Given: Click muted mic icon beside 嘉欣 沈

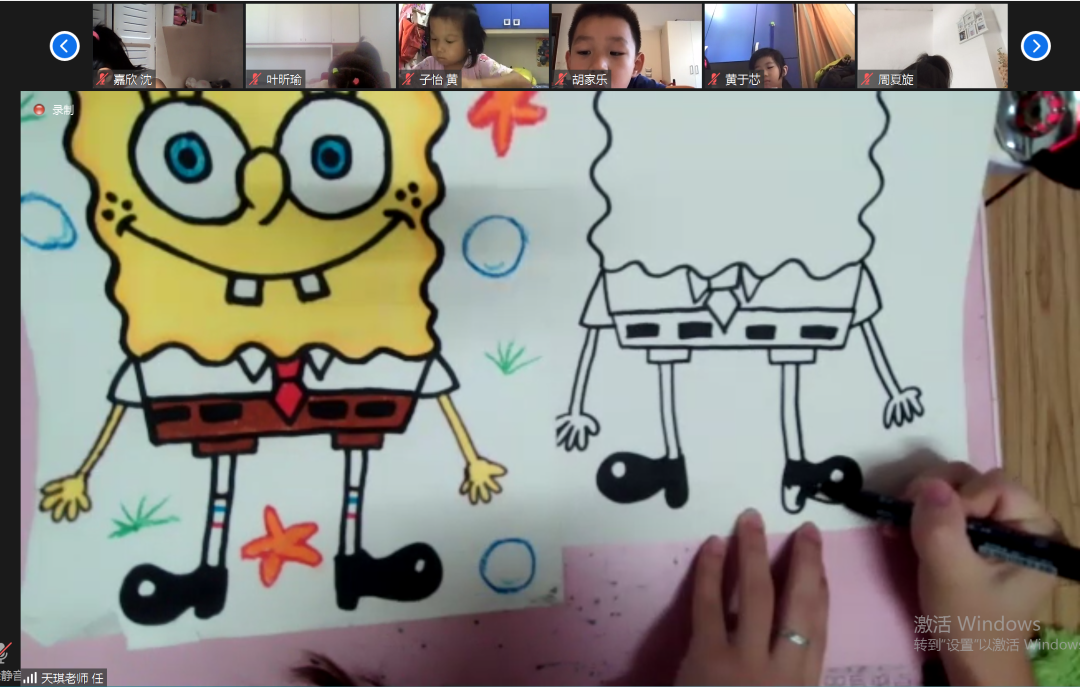Looking at the screenshot, I should (x=103, y=79).
